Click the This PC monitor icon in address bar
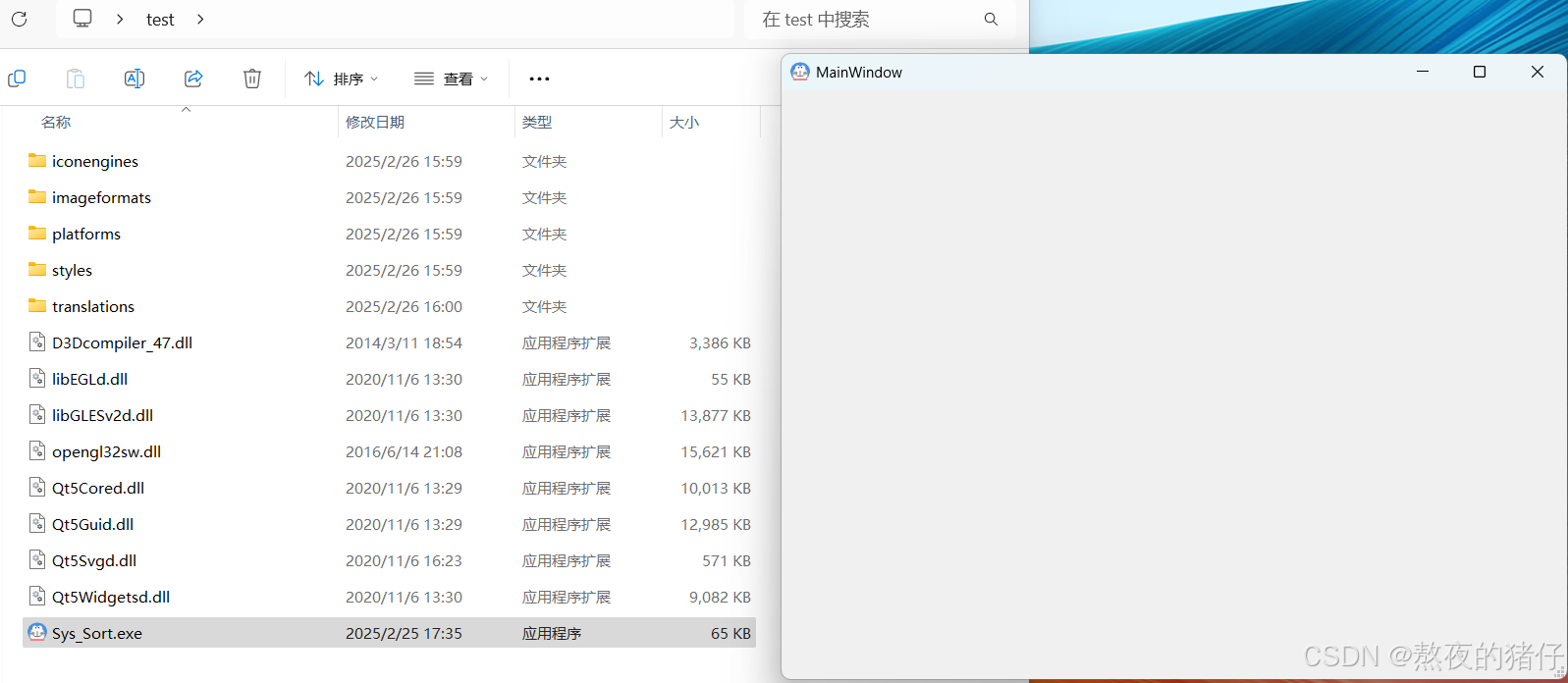1568x683 pixels. [82, 19]
